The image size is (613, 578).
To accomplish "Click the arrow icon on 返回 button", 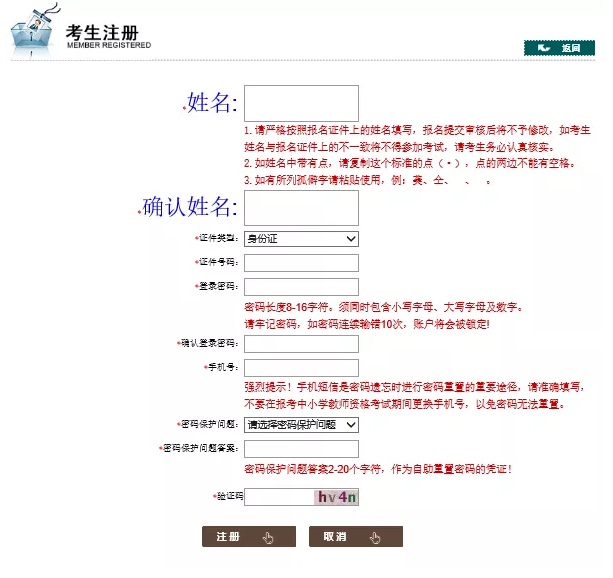I will 544,47.
